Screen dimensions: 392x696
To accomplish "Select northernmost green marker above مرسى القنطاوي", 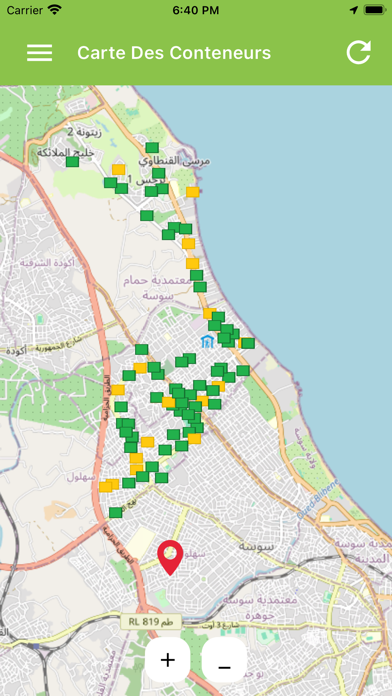I will click(152, 147).
